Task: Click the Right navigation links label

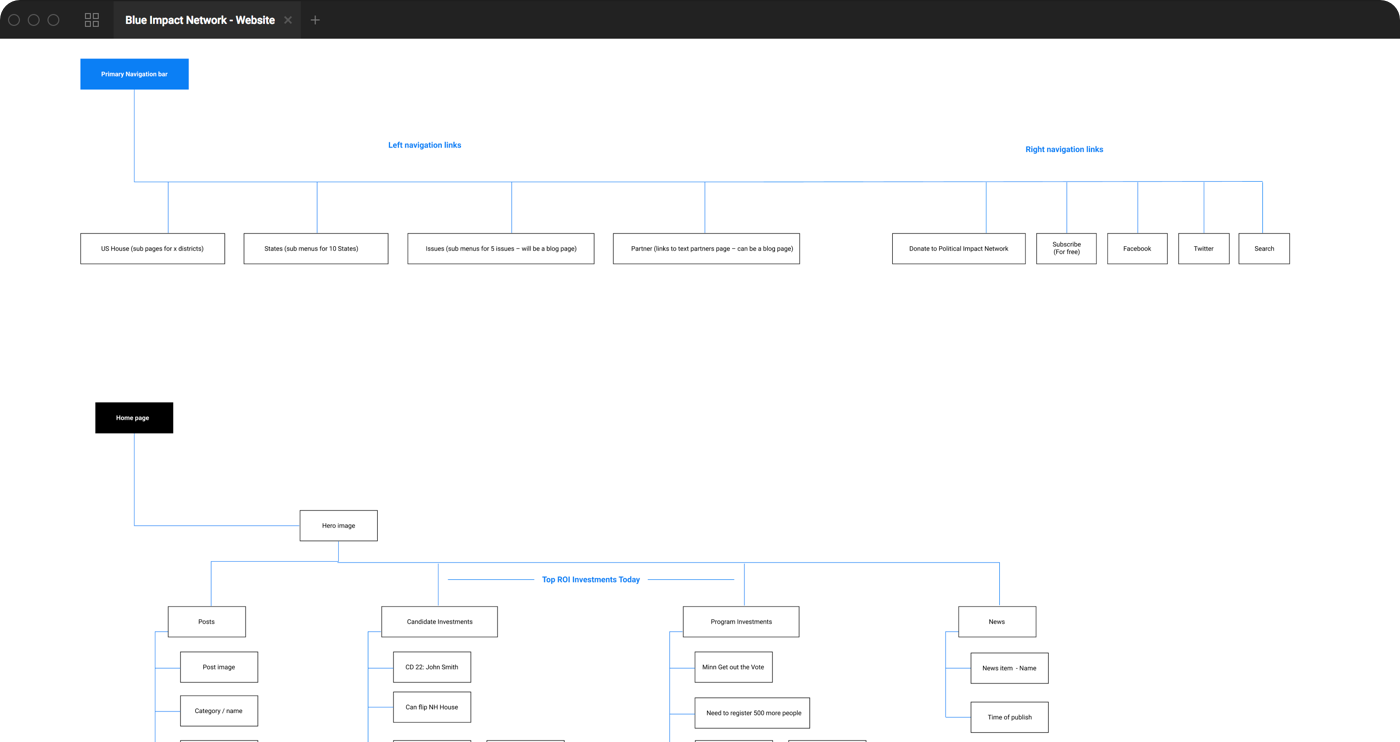Action: (x=1064, y=149)
